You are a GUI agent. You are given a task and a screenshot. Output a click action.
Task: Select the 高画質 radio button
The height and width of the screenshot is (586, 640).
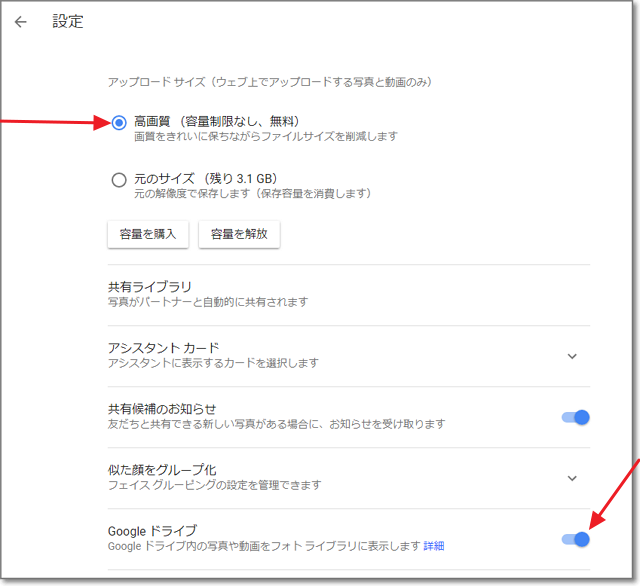[119, 123]
